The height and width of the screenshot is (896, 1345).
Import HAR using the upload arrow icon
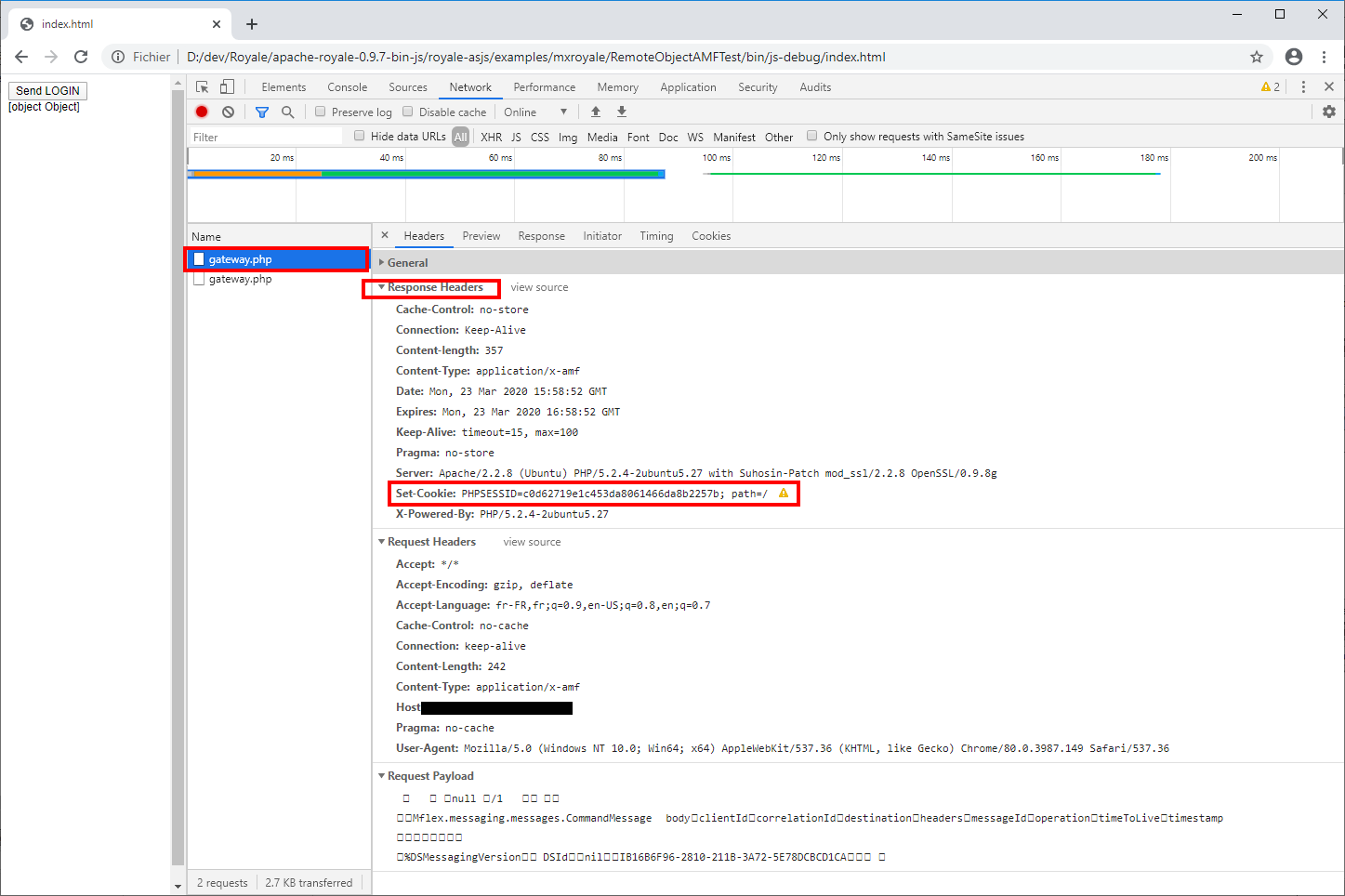(595, 112)
